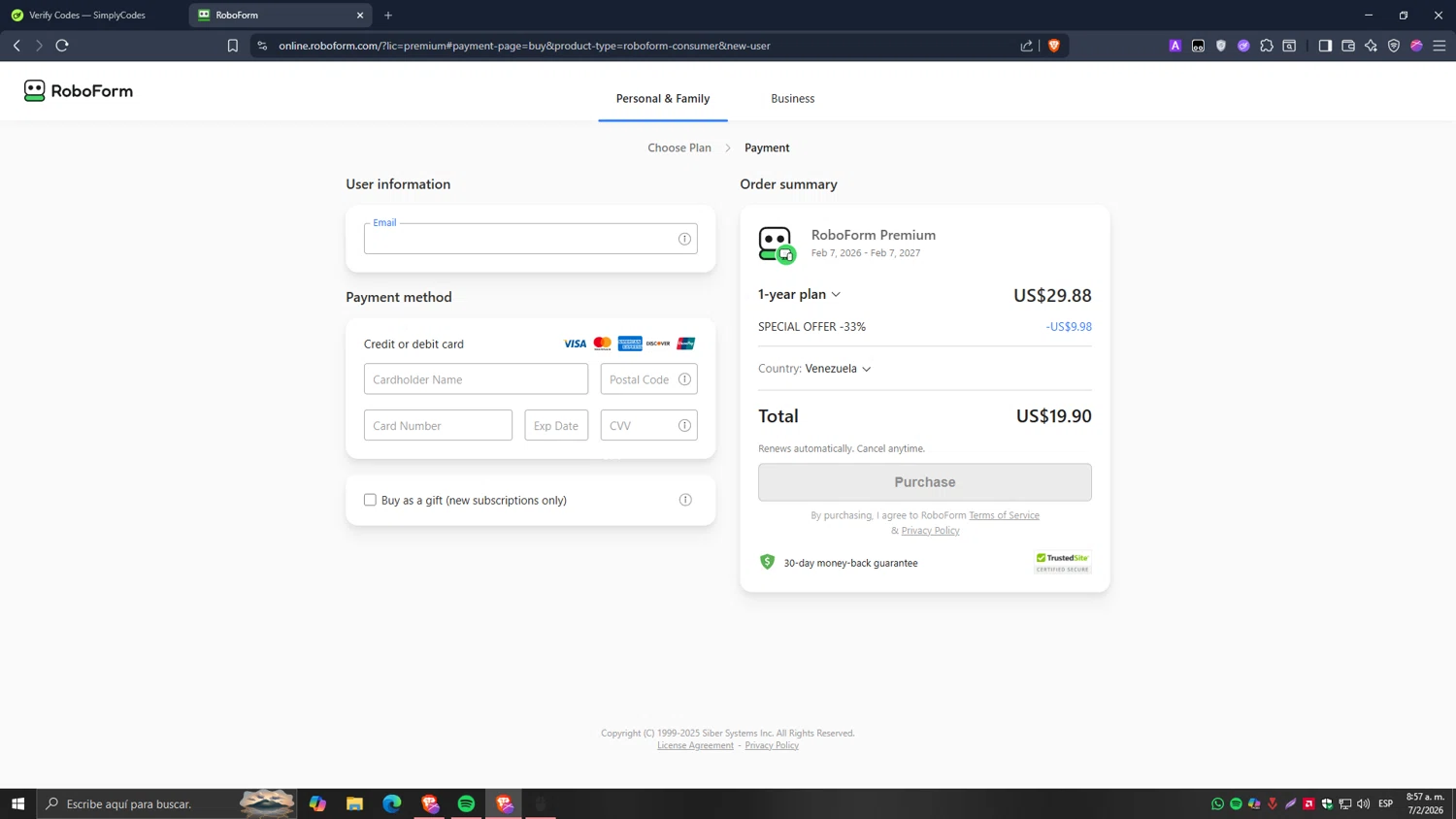This screenshot has width=1456, height=819.
Task: Open the Terms of Service link
Action: (1004, 515)
